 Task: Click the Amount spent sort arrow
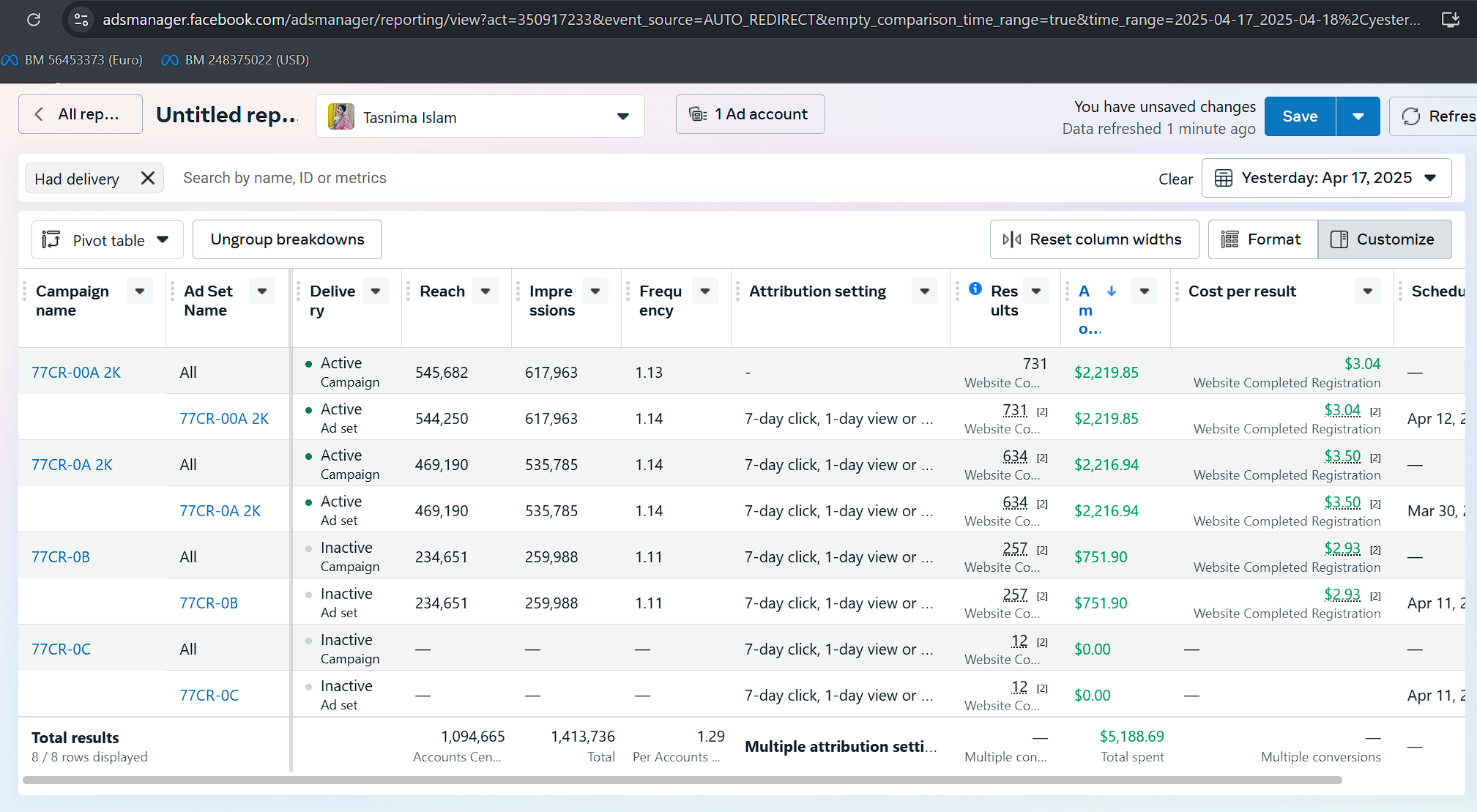click(x=1112, y=291)
